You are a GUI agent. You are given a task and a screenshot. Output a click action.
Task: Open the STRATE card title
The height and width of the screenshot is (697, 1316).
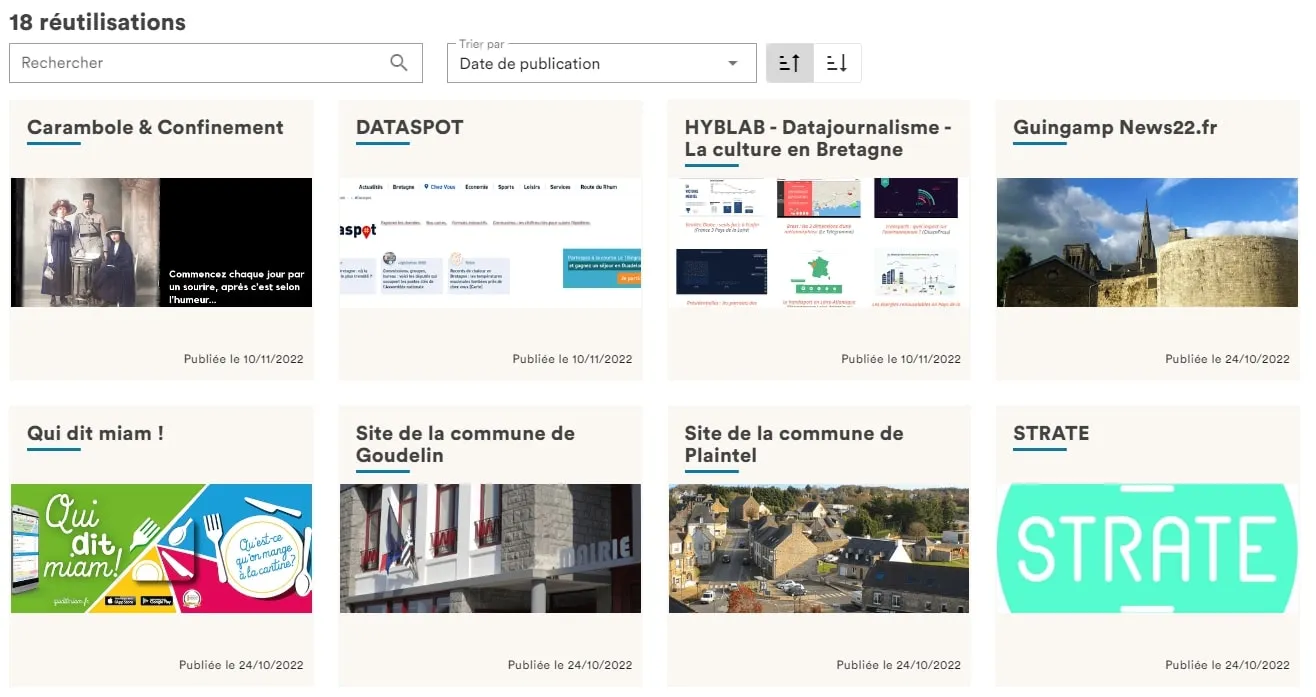click(x=1051, y=433)
